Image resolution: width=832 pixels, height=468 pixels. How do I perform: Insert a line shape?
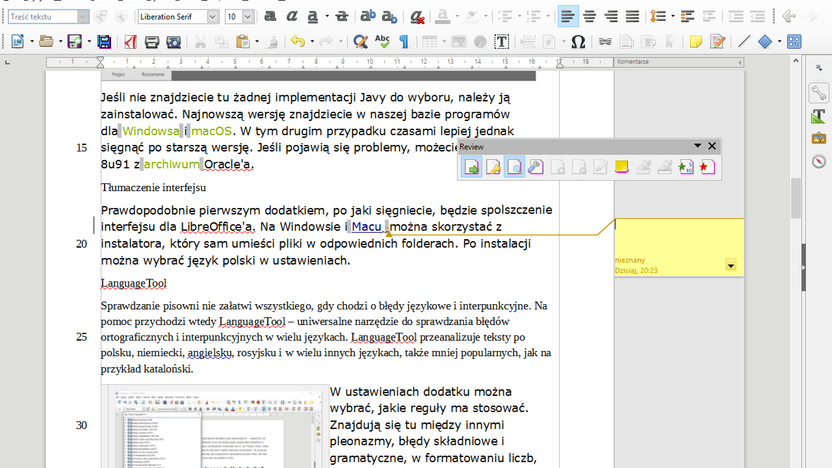[744, 41]
